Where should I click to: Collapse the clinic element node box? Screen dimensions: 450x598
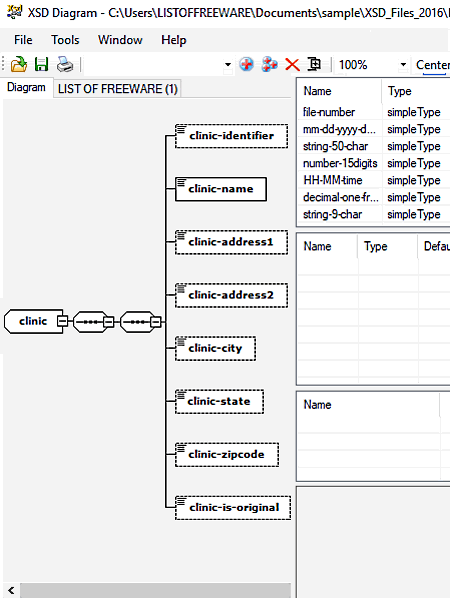[62, 322]
